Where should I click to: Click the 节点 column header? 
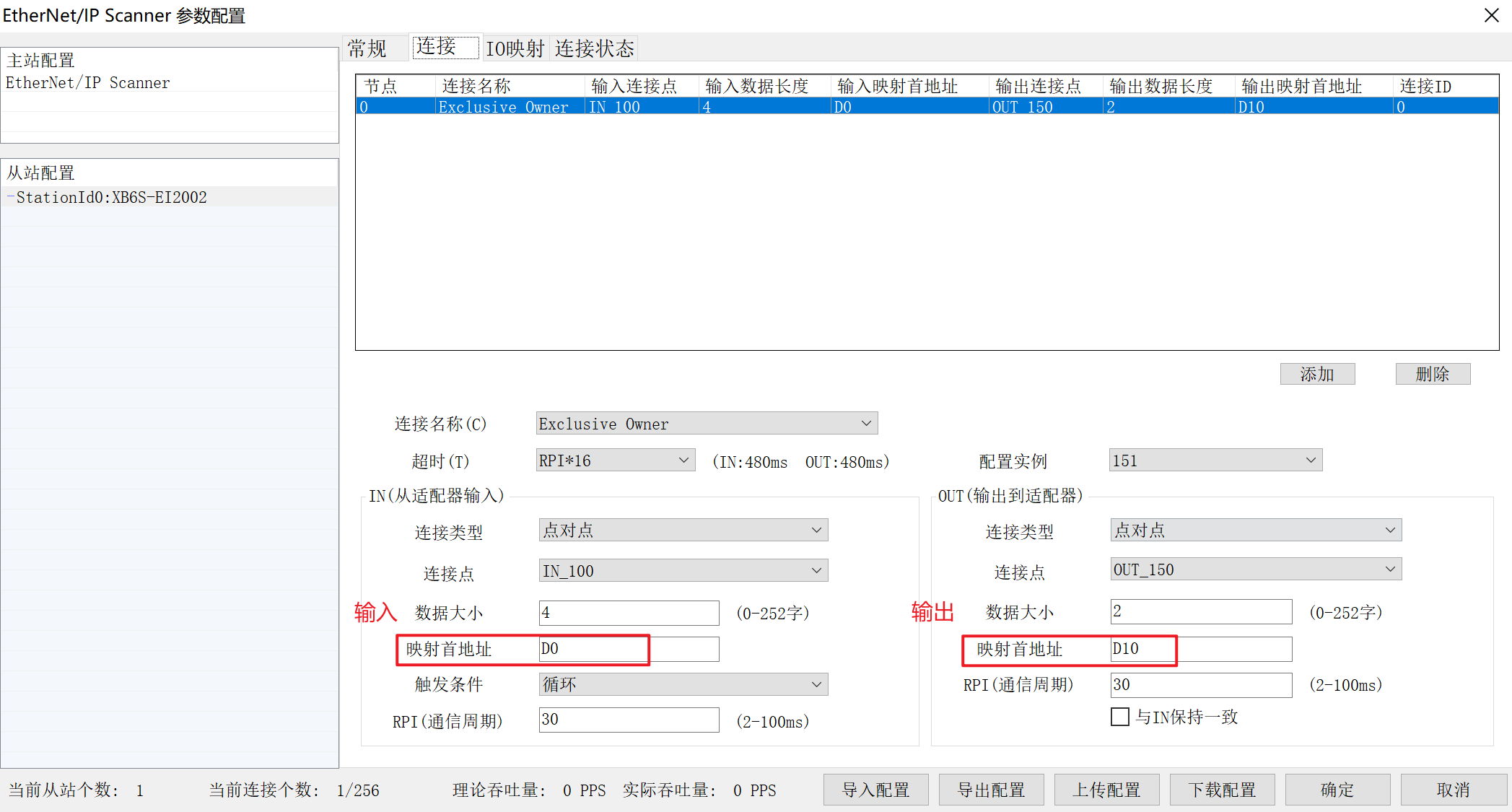(x=396, y=87)
